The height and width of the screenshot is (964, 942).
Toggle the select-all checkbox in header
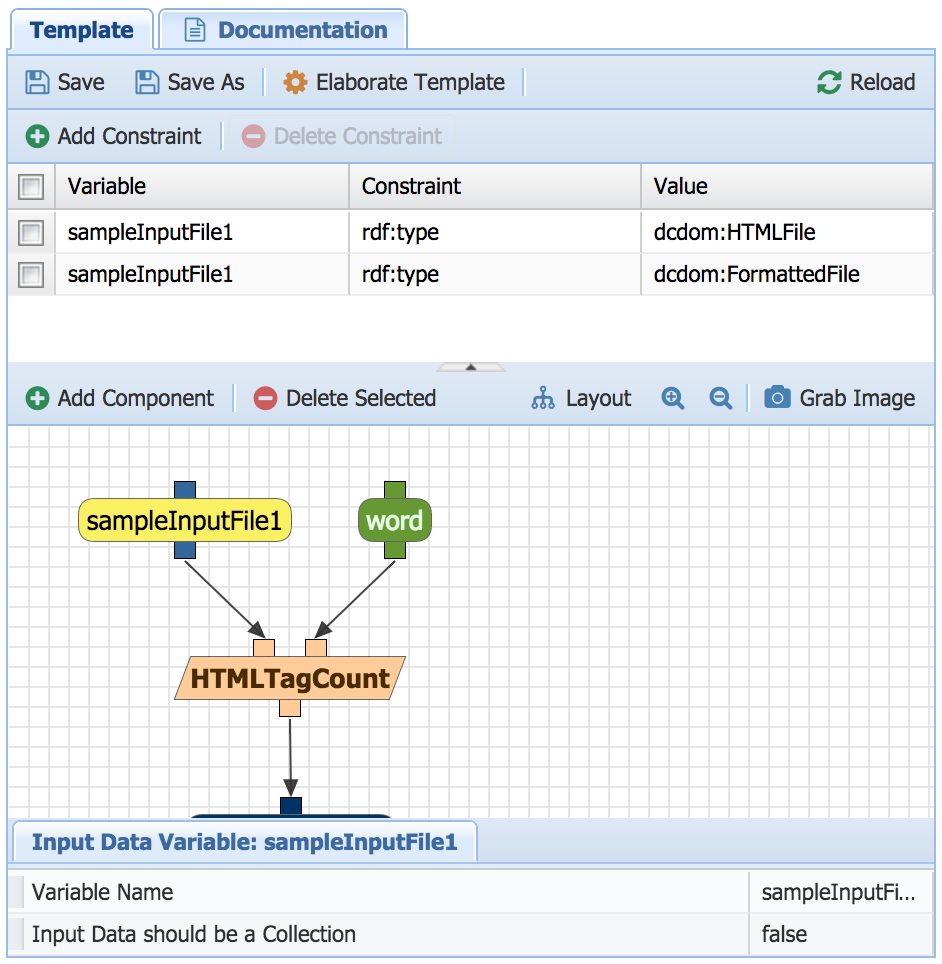[31, 187]
